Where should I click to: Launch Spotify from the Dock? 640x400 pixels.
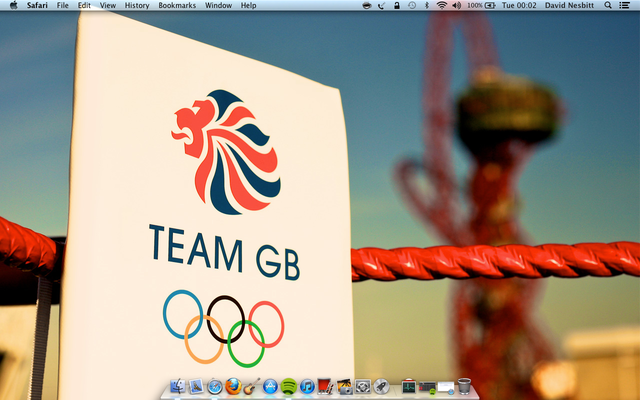[x=289, y=386]
